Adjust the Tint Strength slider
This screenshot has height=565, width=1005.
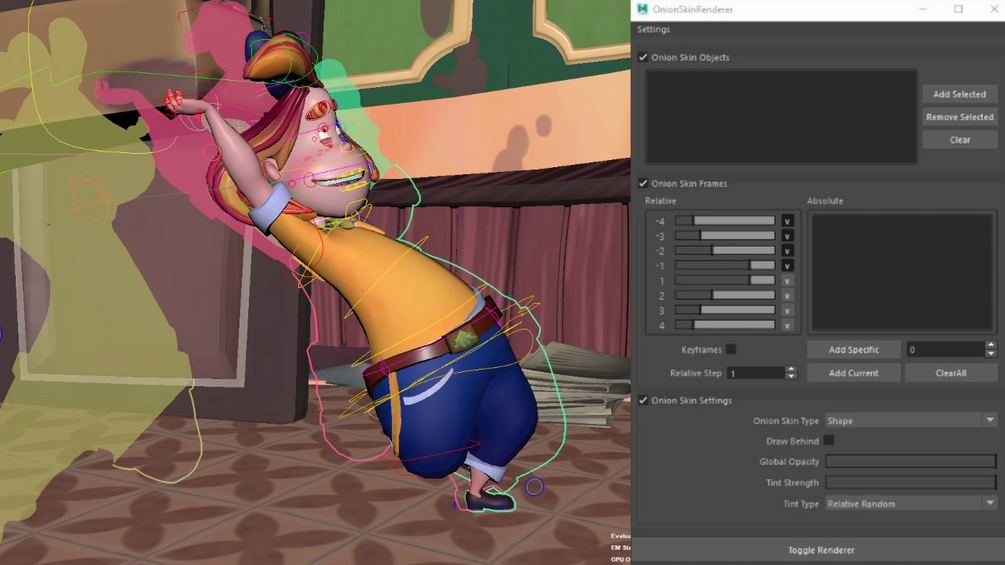click(911, 482)
